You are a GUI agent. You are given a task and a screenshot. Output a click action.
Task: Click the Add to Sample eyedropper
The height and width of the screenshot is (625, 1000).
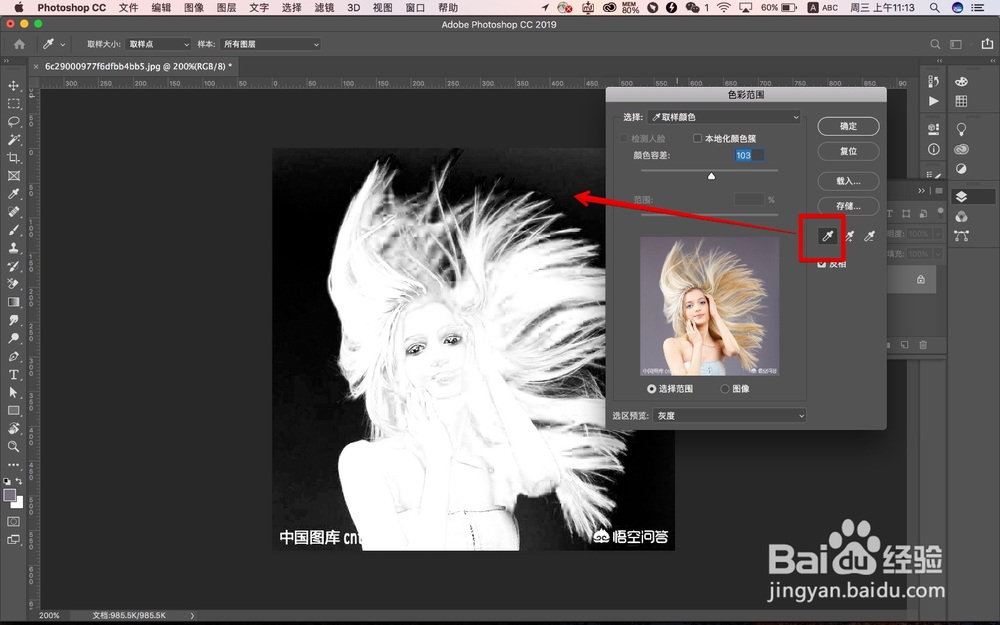(x=849, y=237)
